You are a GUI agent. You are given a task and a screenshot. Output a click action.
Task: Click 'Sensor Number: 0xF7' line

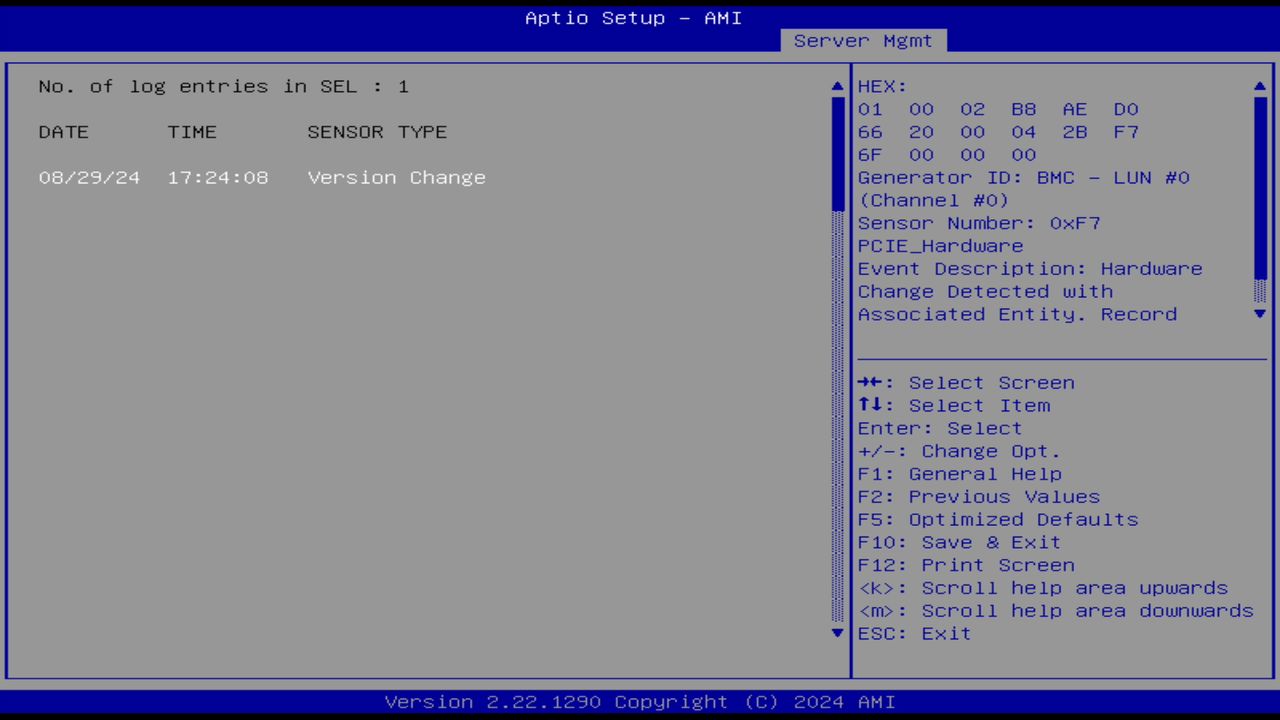(979, 223)
